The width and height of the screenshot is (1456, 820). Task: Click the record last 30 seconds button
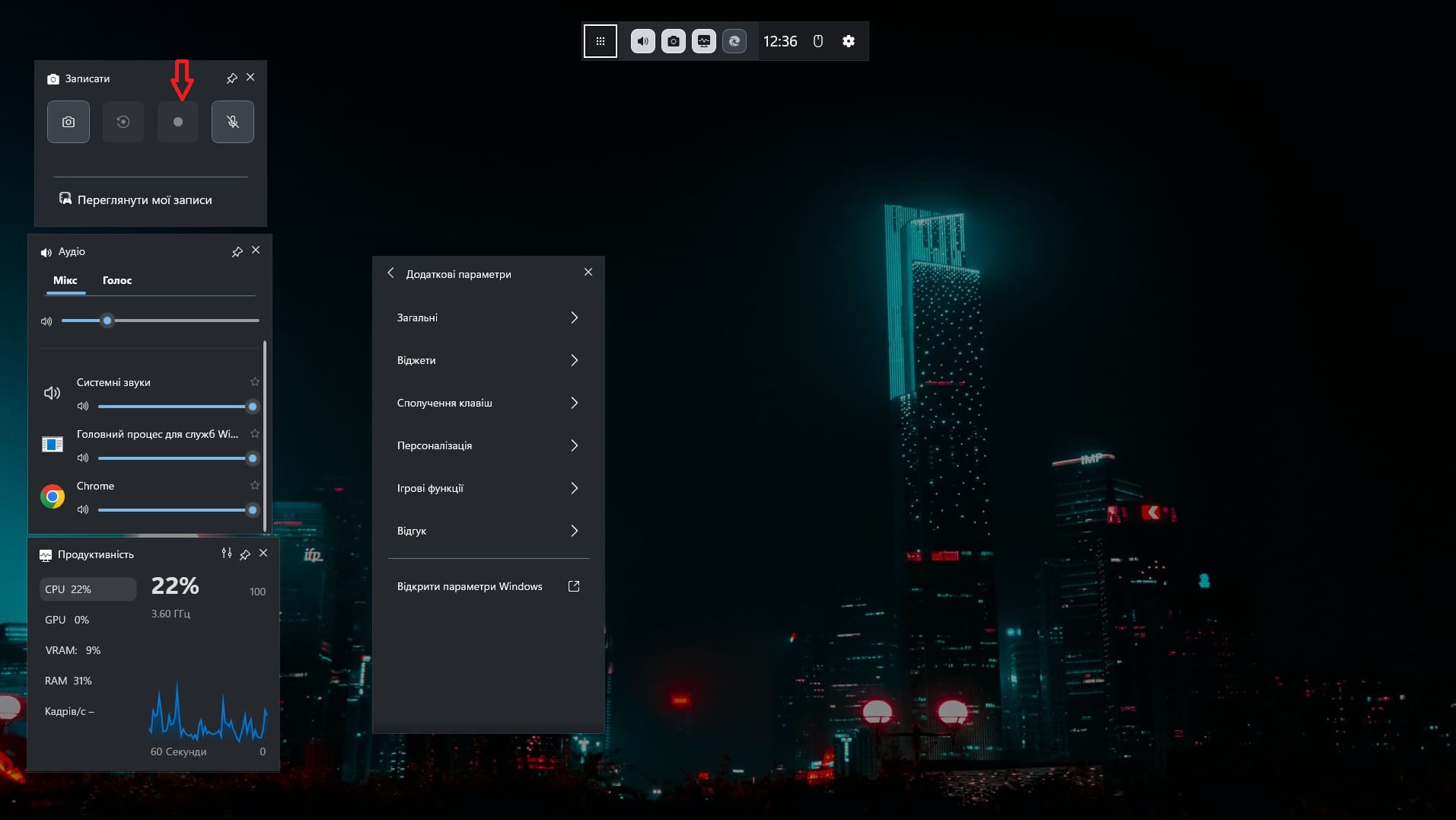tap(123, 122)
